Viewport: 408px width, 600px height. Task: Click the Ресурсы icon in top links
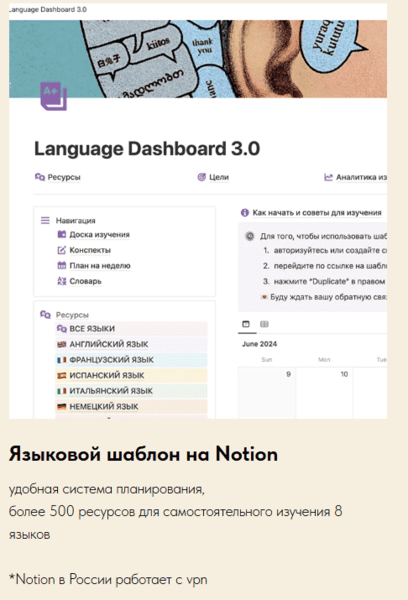(40, 177)
